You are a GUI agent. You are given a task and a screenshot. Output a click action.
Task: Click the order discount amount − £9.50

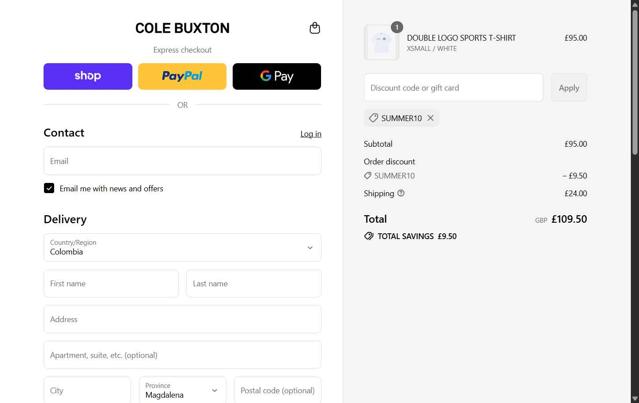pyautogui.click(x=575, y=176)
